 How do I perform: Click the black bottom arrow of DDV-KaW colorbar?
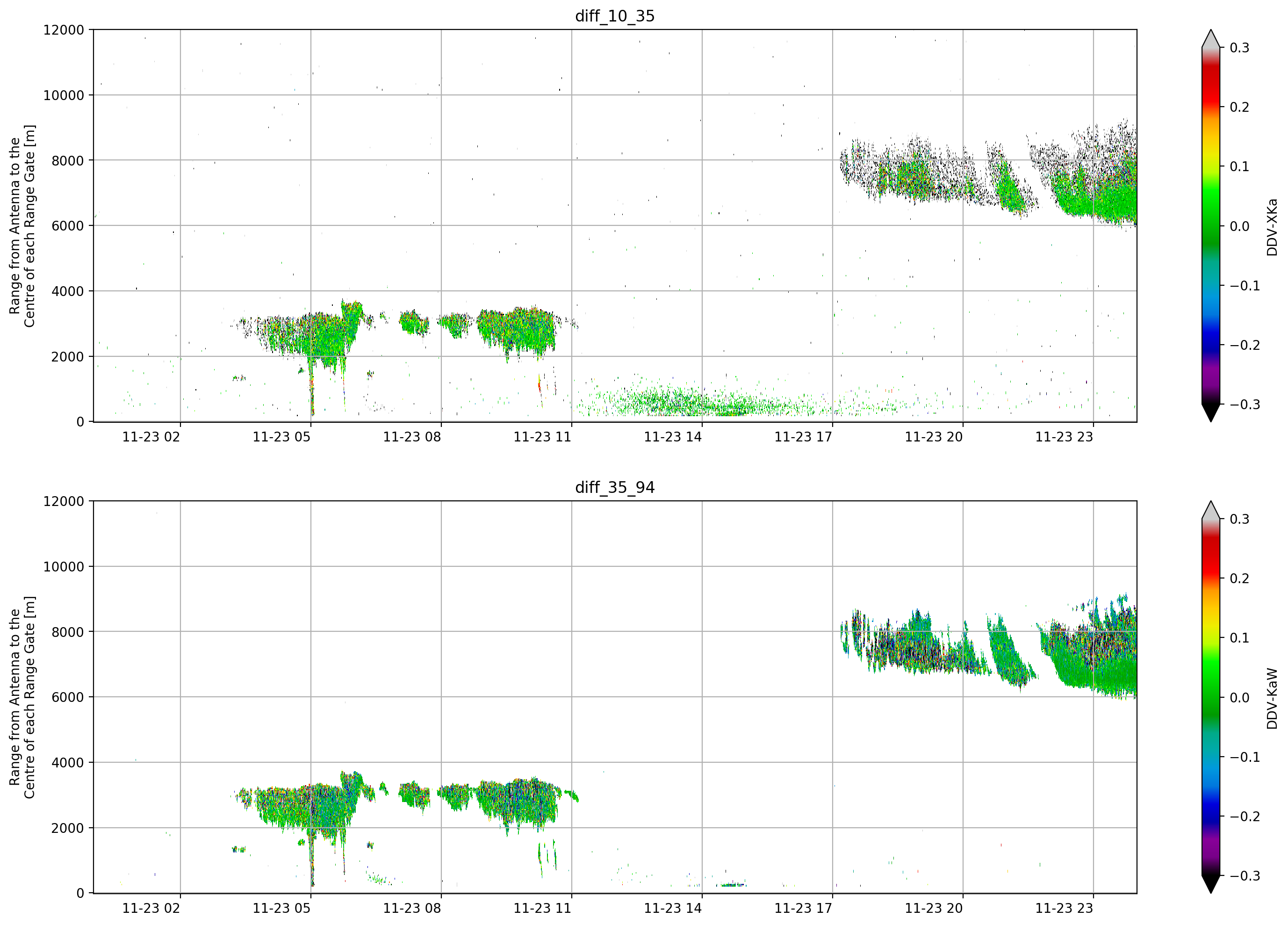coord(1211,884)
